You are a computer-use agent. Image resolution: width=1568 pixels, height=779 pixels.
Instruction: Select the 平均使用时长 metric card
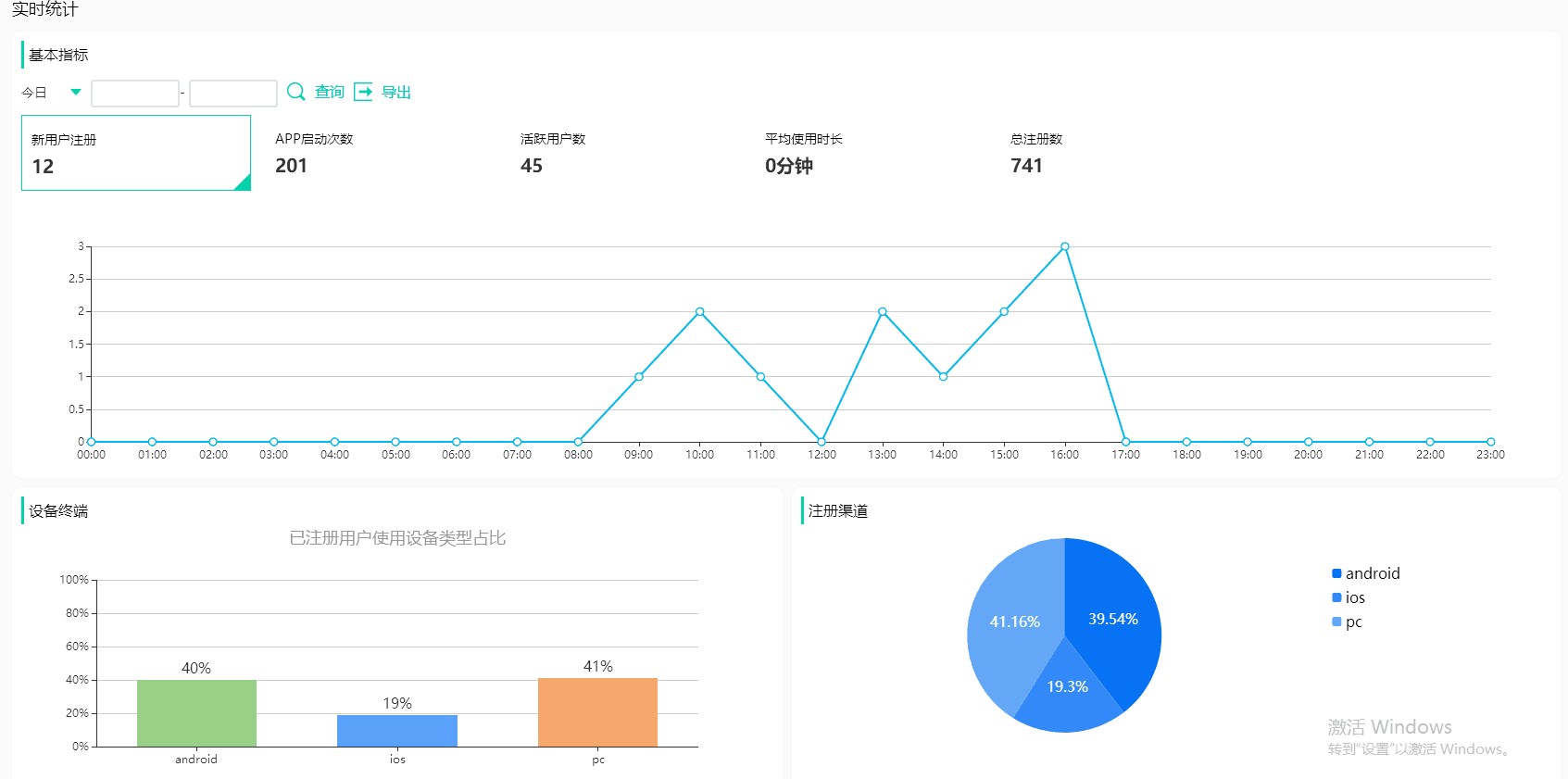(x=871, y=153)
